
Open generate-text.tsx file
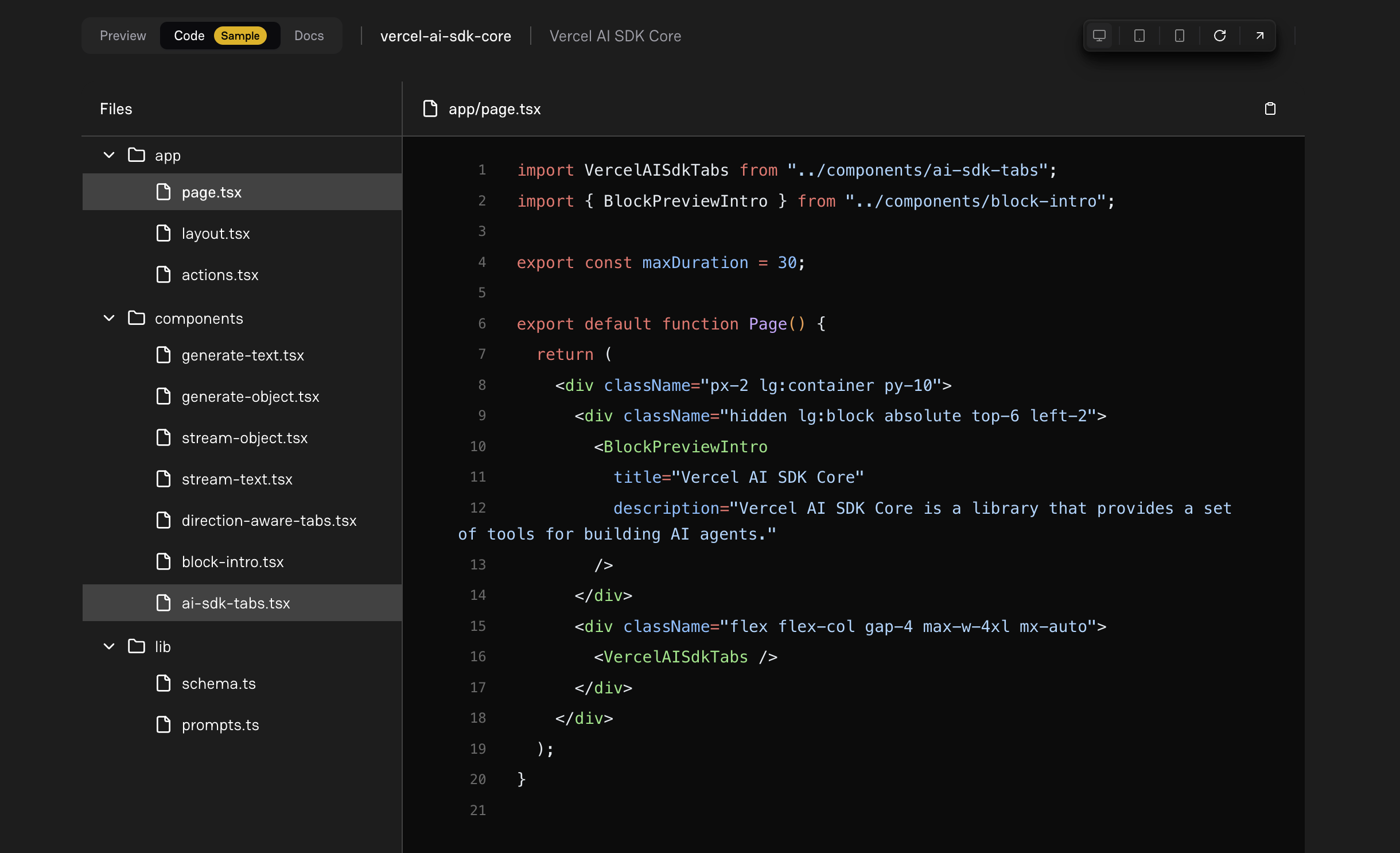(x=242, y=355)
